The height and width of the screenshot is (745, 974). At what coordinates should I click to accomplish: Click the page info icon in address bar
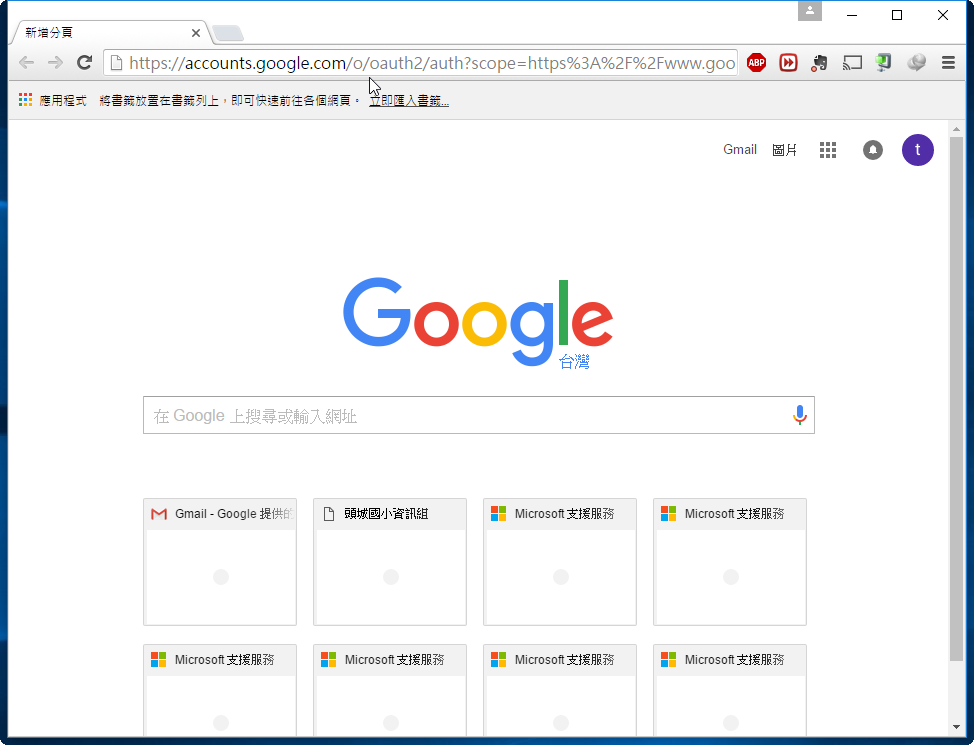116,63
